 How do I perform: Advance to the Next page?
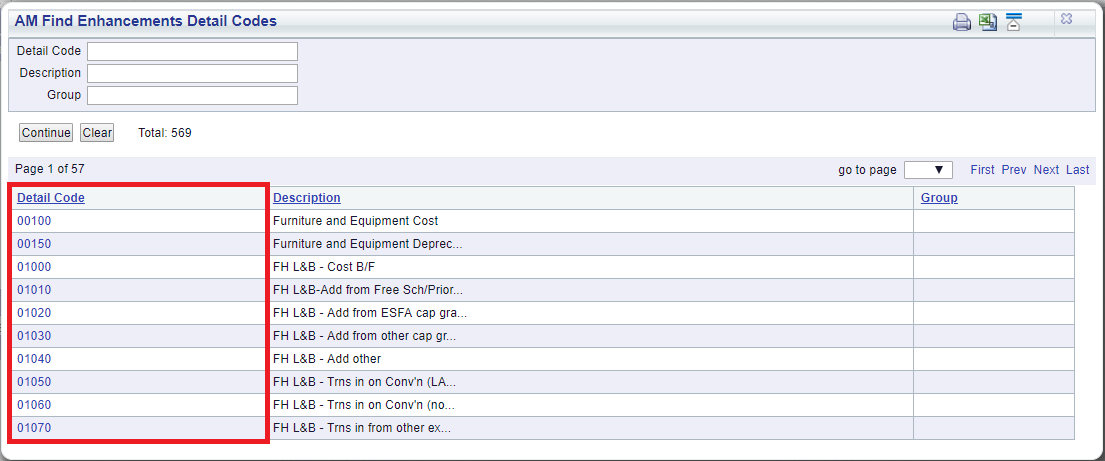(1046, 170)
